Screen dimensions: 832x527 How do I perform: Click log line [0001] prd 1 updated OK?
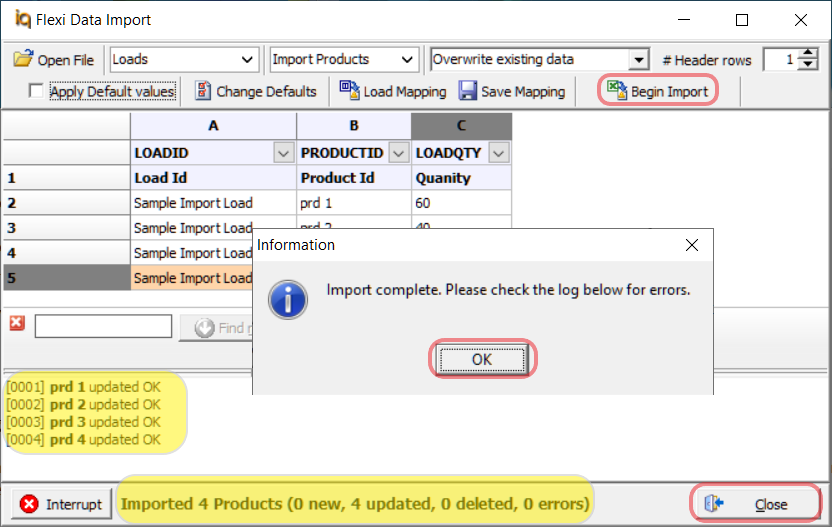pyautogui.click(x=83, y=387)
